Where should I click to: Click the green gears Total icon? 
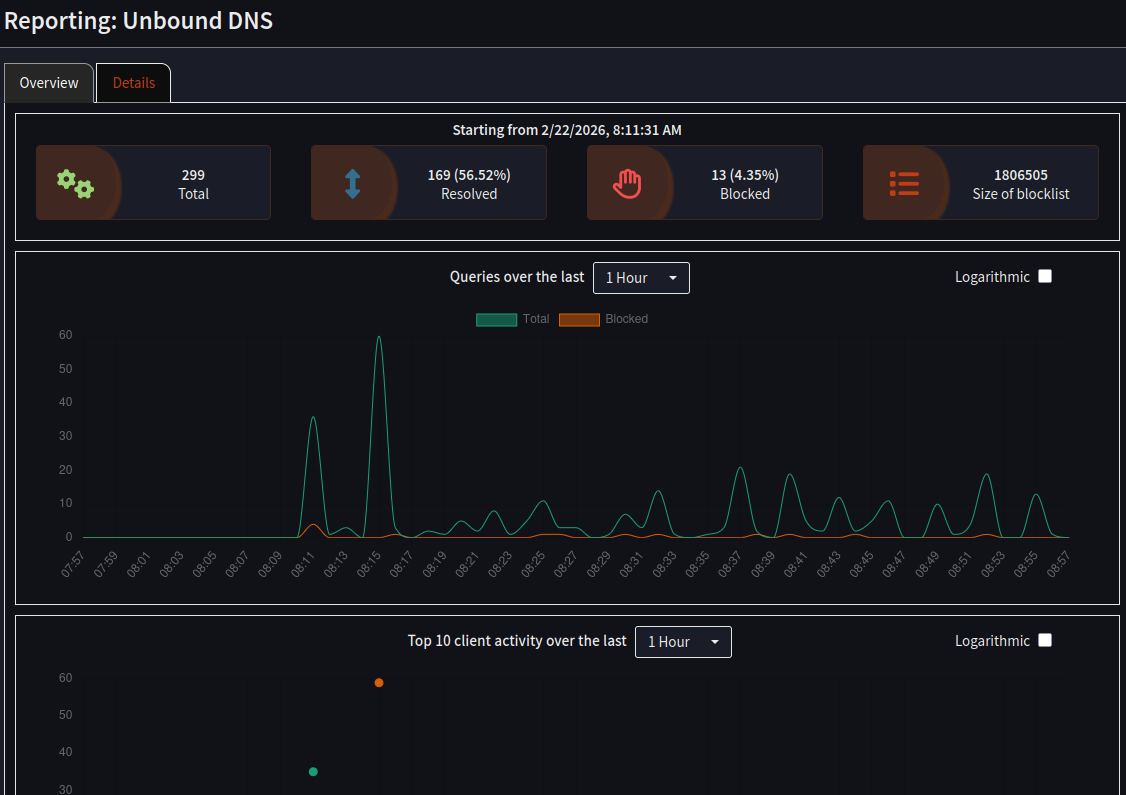coord(75,184)
